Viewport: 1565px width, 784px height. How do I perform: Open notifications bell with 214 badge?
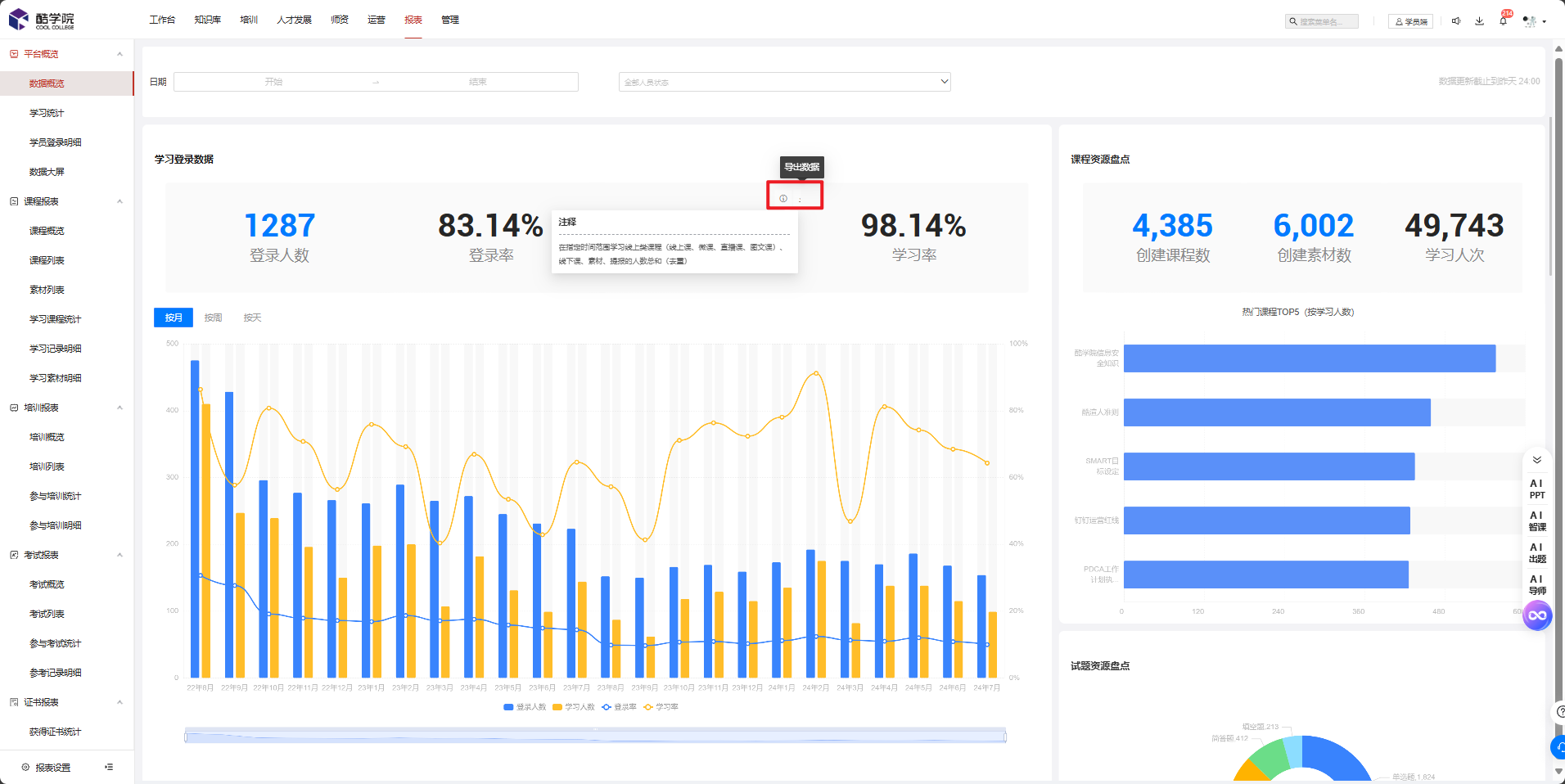[1504, 20]
